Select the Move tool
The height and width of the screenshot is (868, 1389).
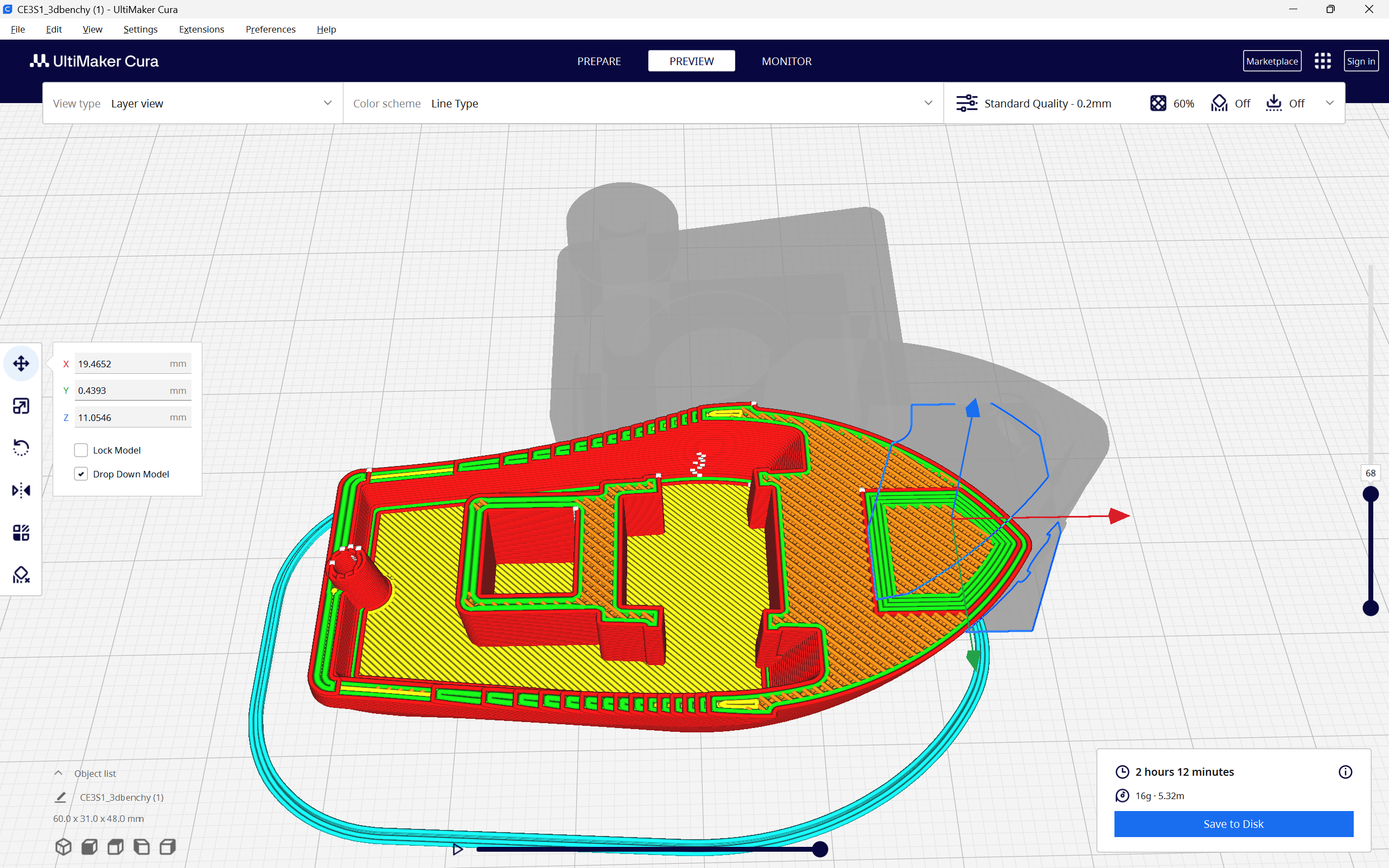[x=21, y=363]
